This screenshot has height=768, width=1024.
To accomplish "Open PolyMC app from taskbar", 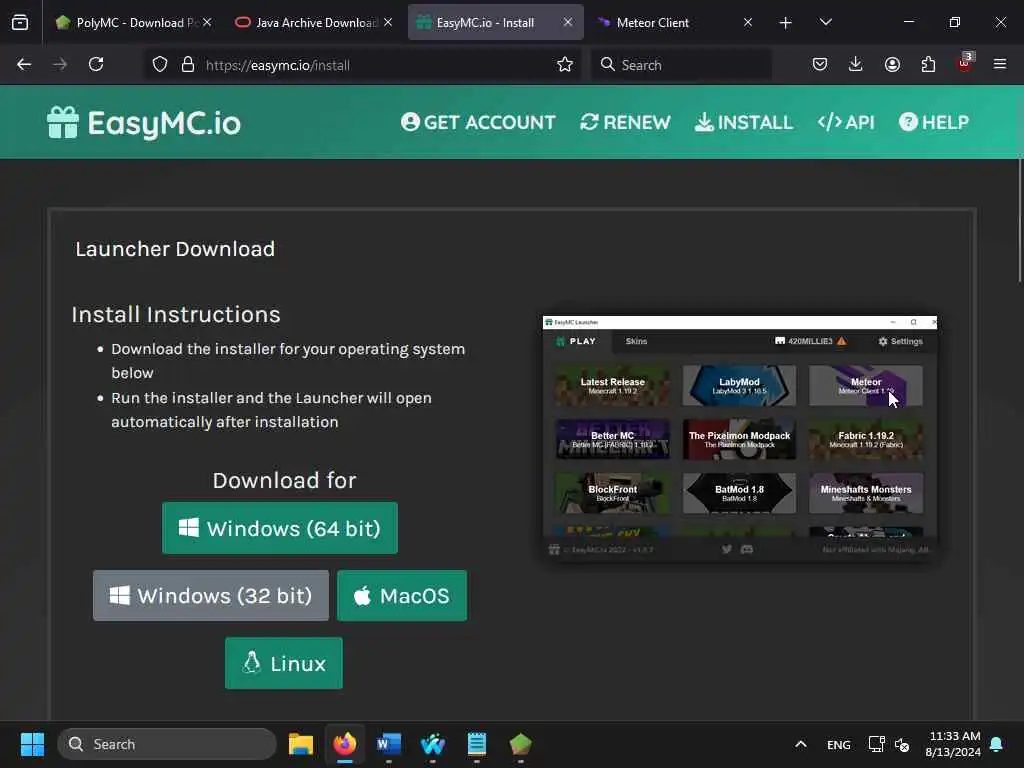I will [x=520, y=744].
